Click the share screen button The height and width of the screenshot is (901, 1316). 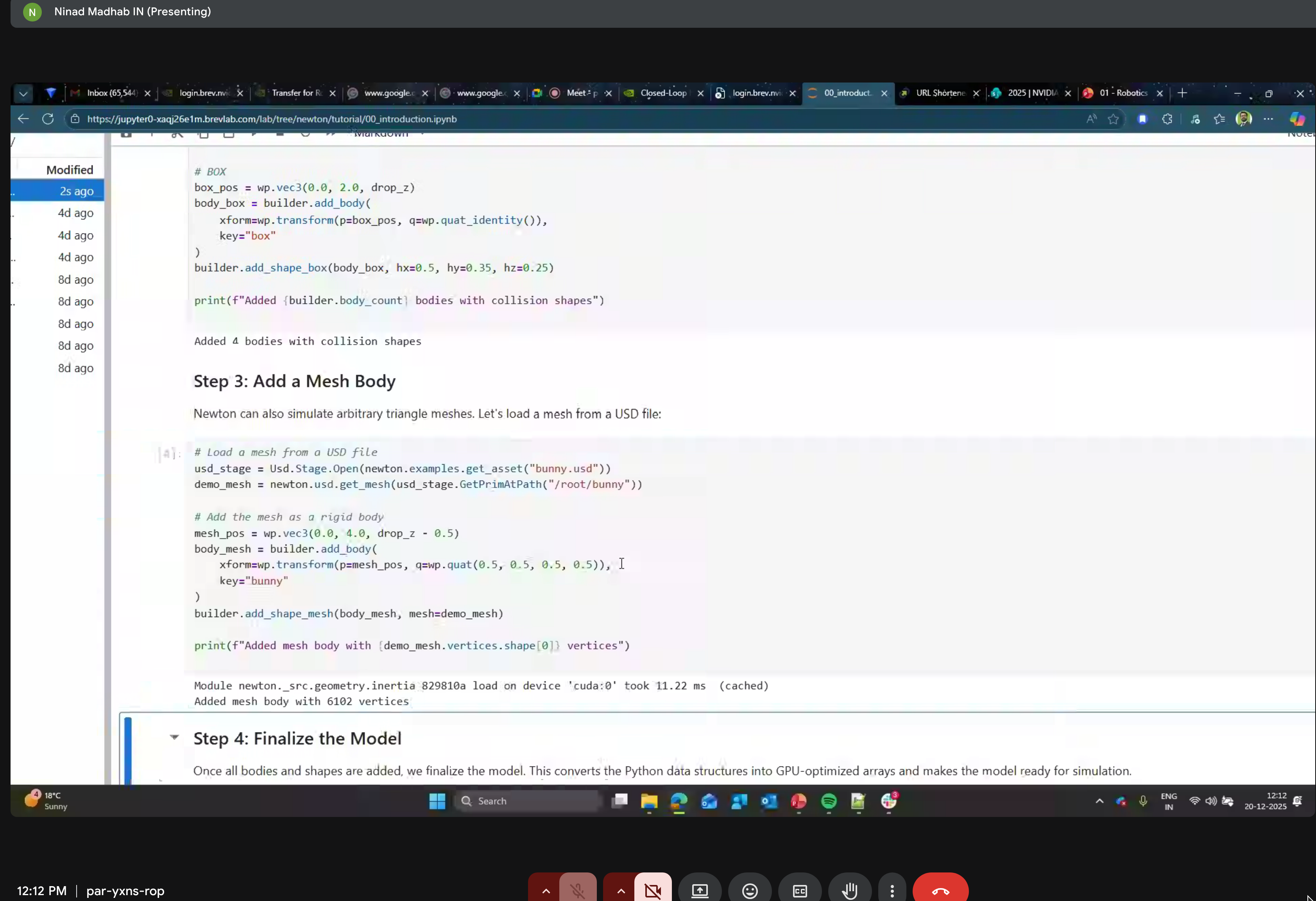[699, 890]
